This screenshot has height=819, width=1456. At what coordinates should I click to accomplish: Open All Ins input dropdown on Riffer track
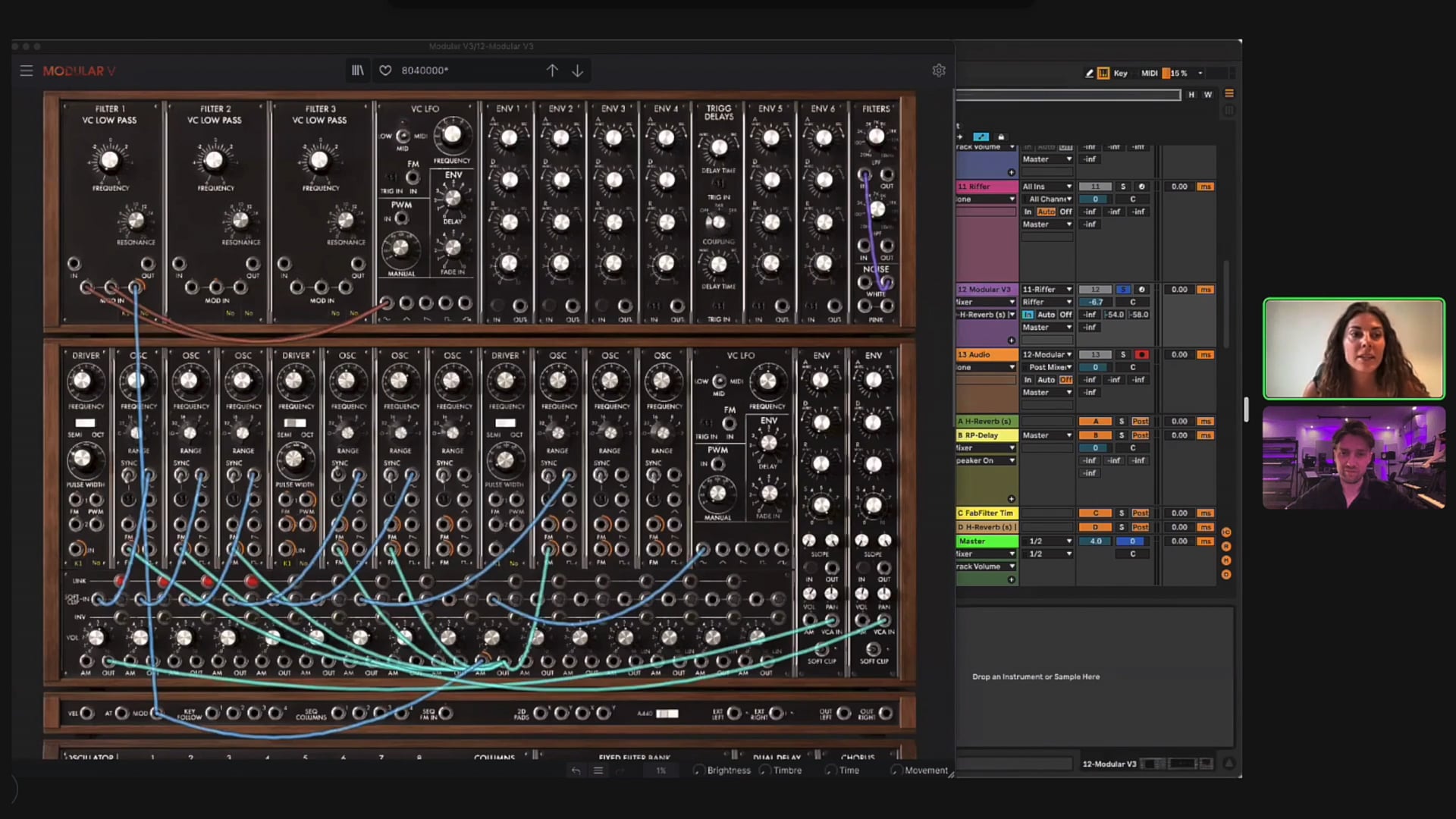point(1046,187)
